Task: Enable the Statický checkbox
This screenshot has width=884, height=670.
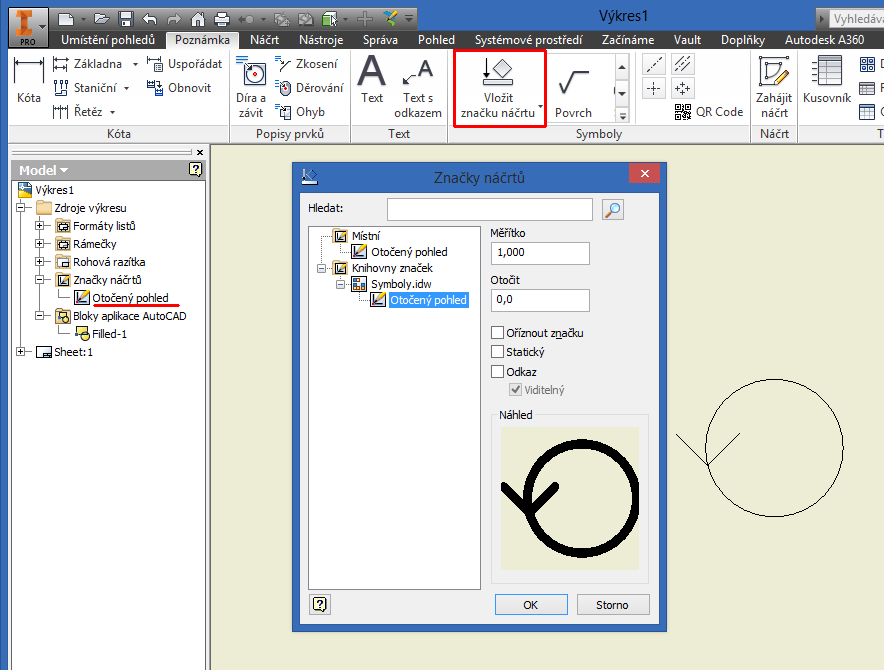Action: (x=497, y=352)
